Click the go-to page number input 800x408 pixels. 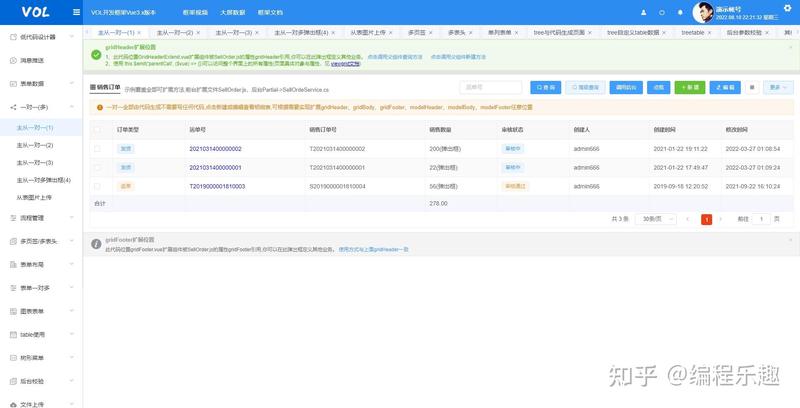(x=761, y=219)
